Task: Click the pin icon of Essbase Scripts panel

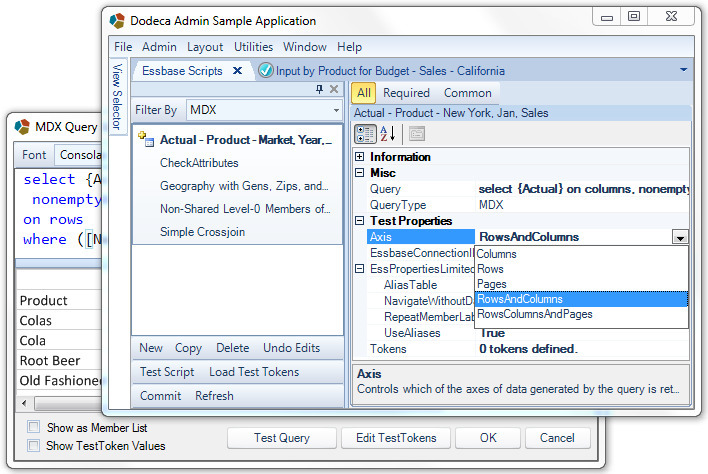Action: 320,89
